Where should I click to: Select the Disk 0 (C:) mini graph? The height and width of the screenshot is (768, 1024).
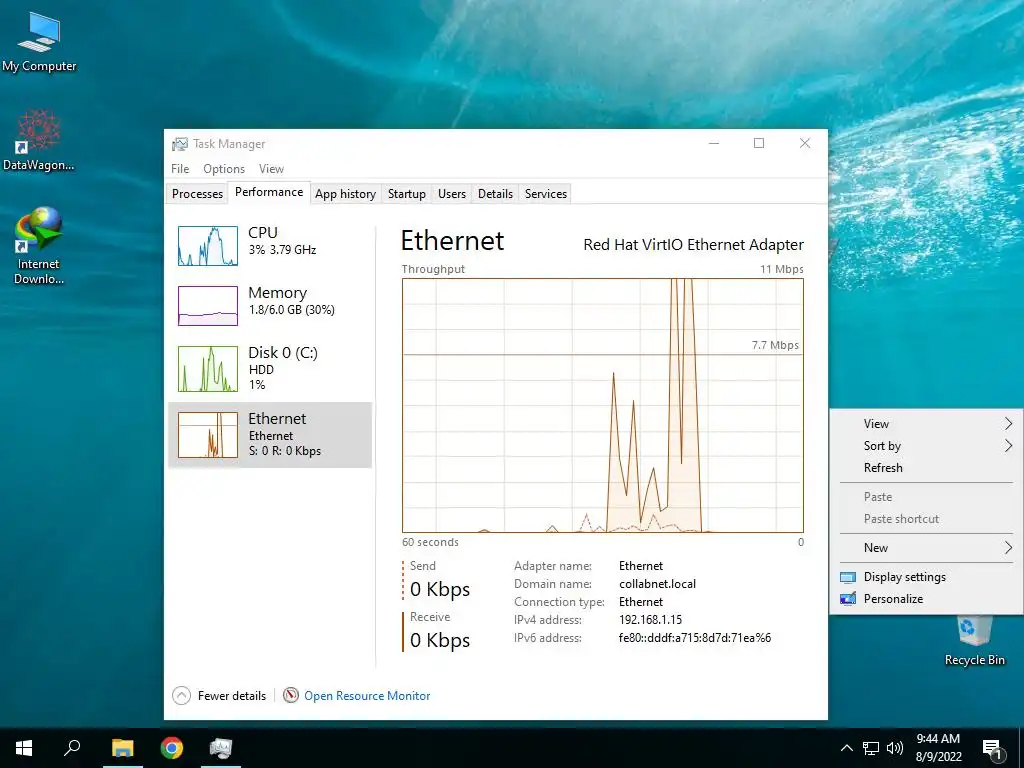[208, 369]
